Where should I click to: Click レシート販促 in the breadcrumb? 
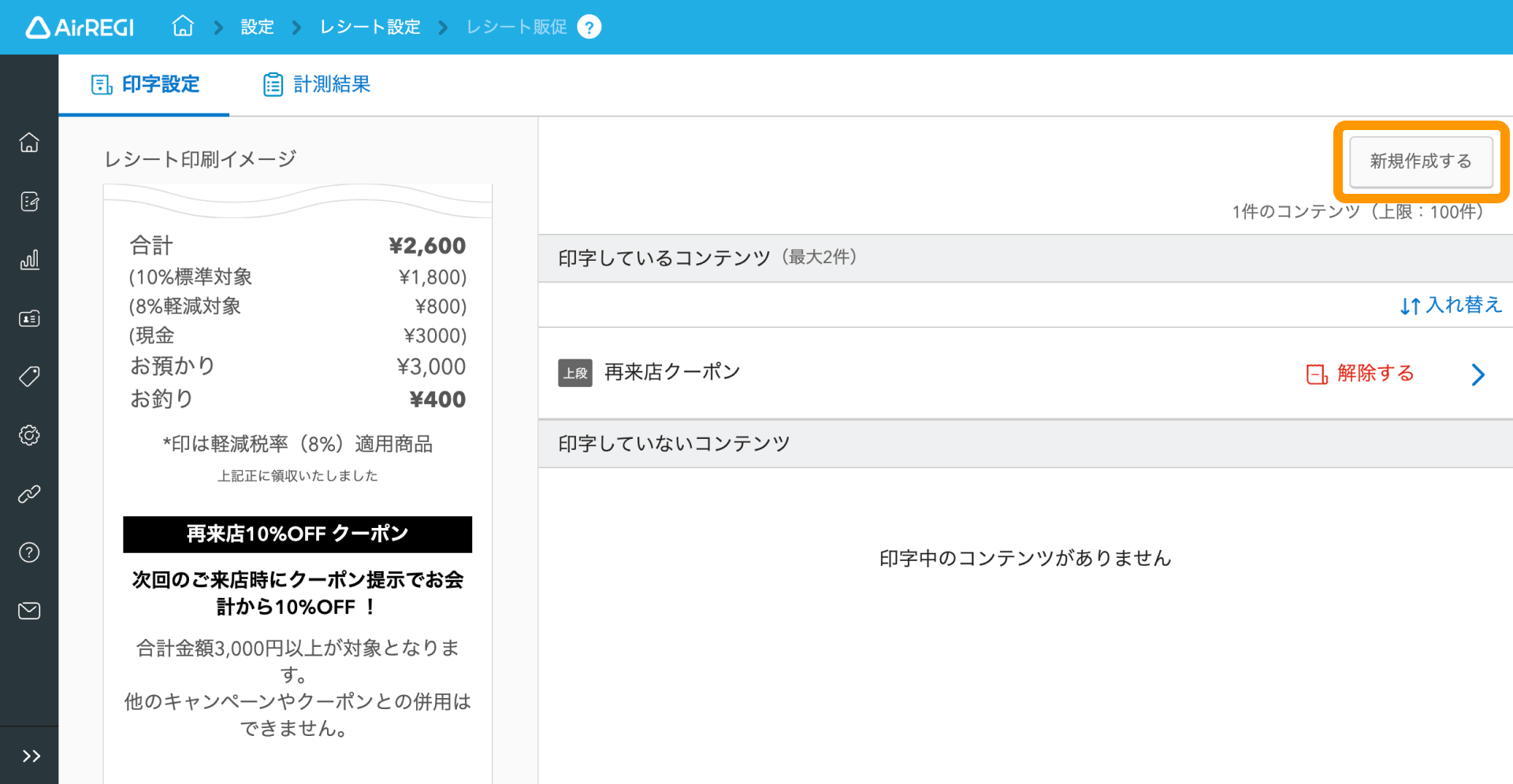point(516,27)
